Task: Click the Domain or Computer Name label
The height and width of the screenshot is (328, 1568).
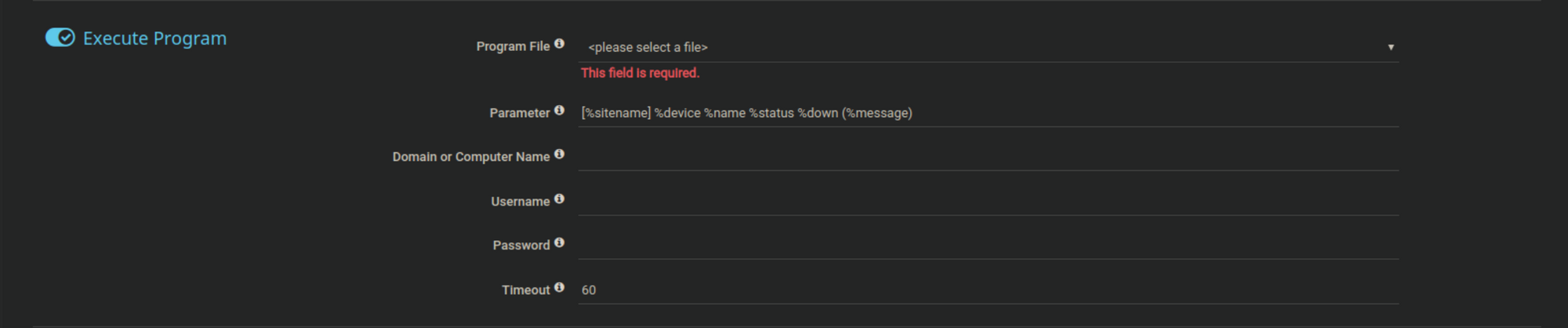Action: tap(470, 157)
